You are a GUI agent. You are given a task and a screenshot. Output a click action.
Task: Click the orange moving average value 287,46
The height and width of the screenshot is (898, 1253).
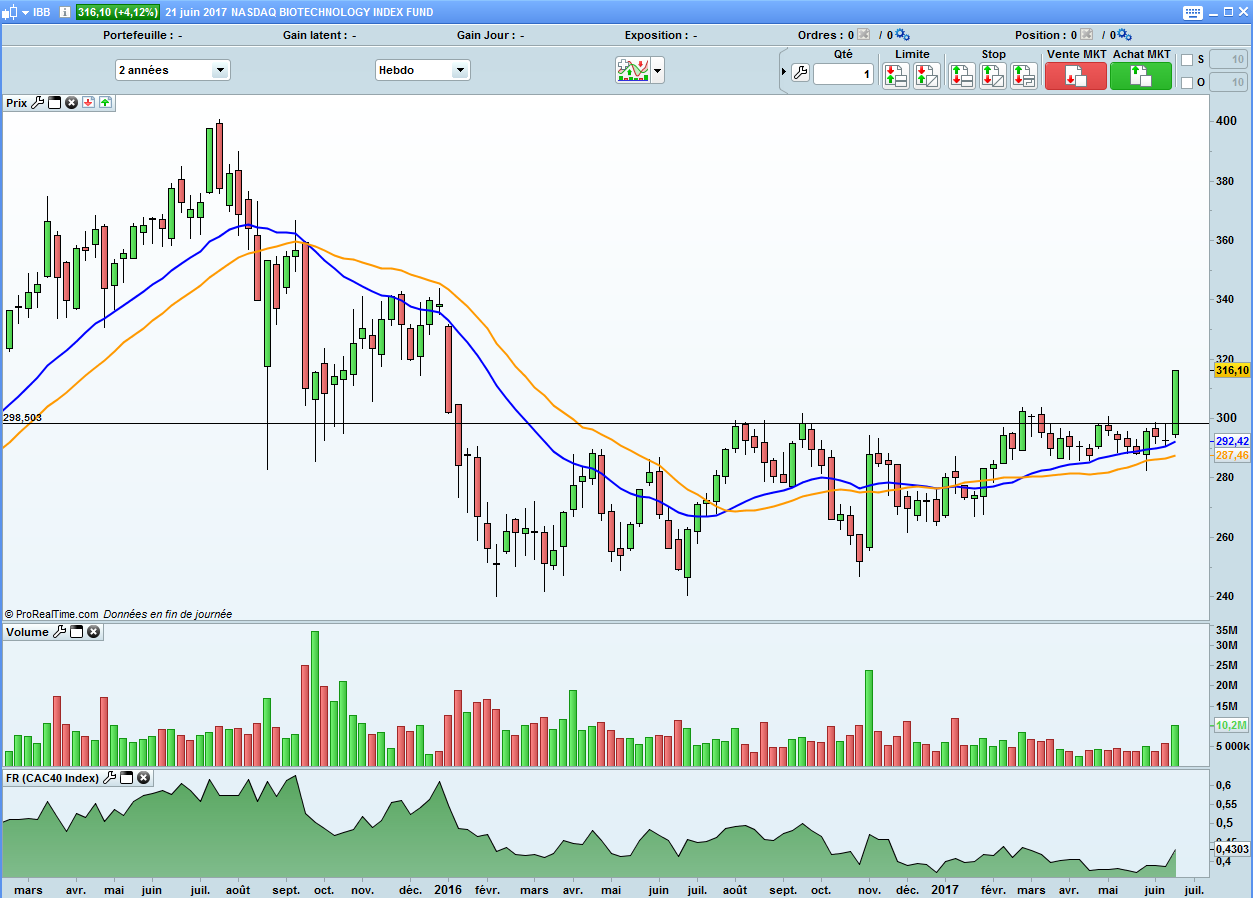[x=1231, y=455]
